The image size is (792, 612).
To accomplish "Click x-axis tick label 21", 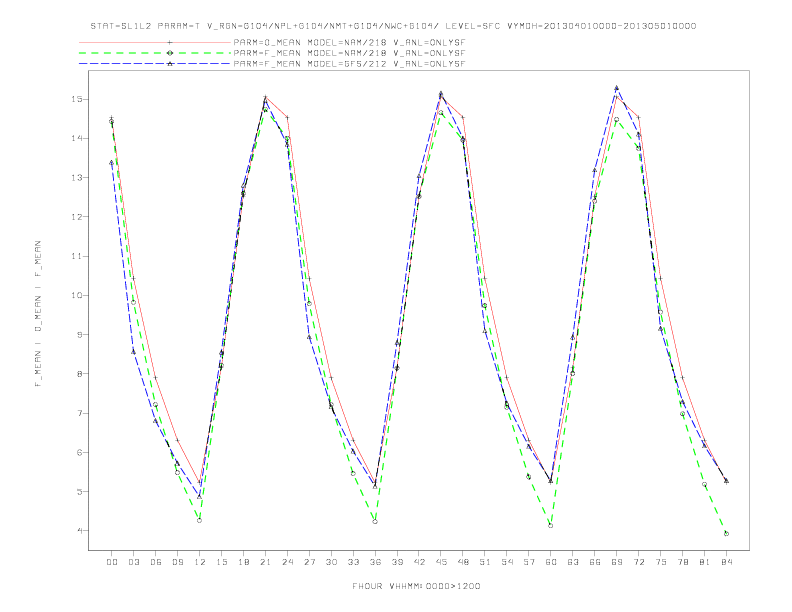I will pos(265,562).
